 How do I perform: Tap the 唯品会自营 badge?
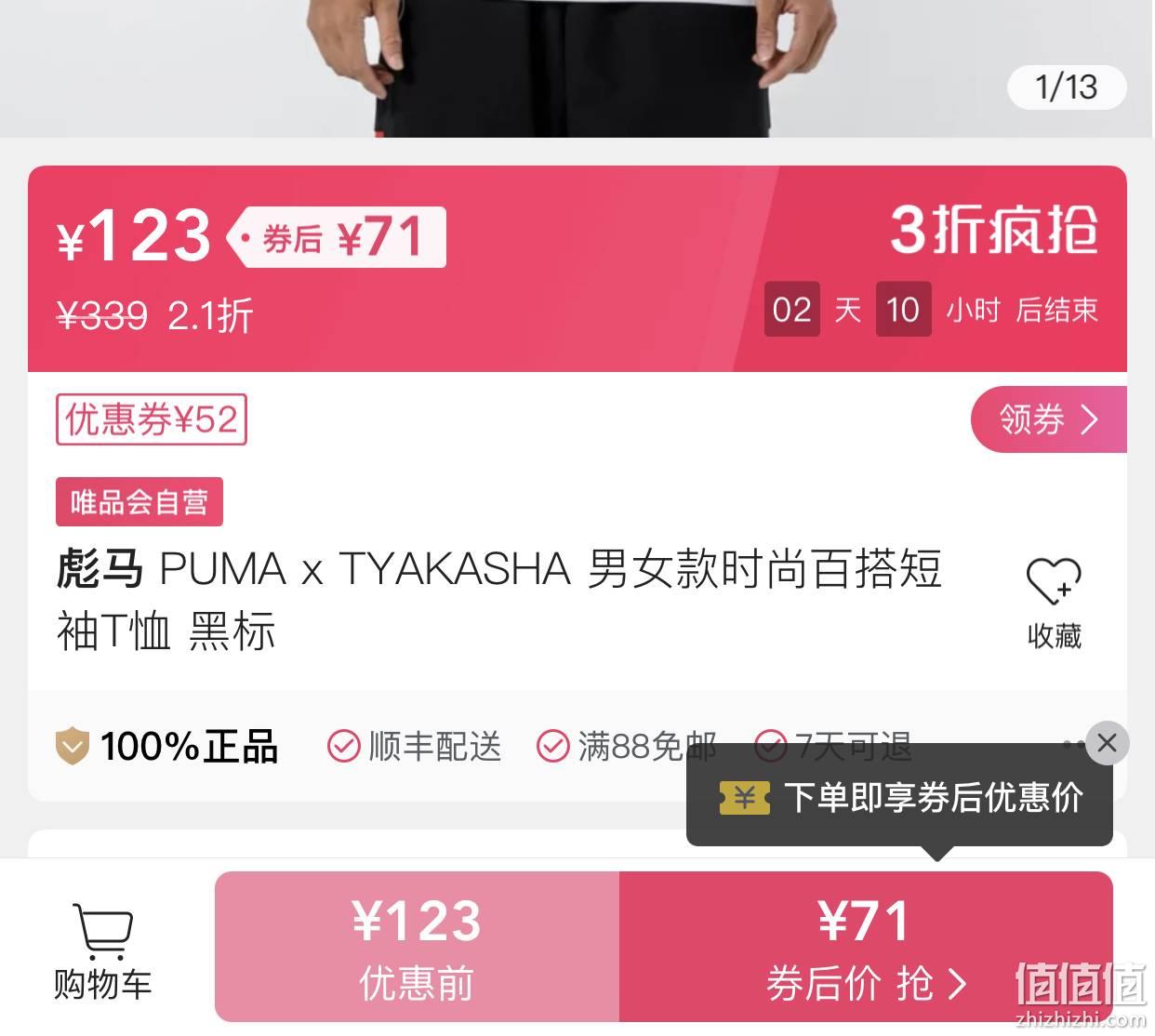click(x=139, y=502)
